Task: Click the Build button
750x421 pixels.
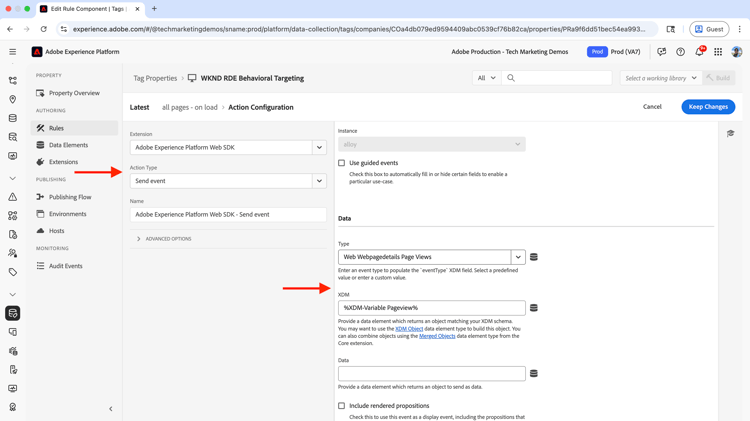Action: tap(718, 78)
